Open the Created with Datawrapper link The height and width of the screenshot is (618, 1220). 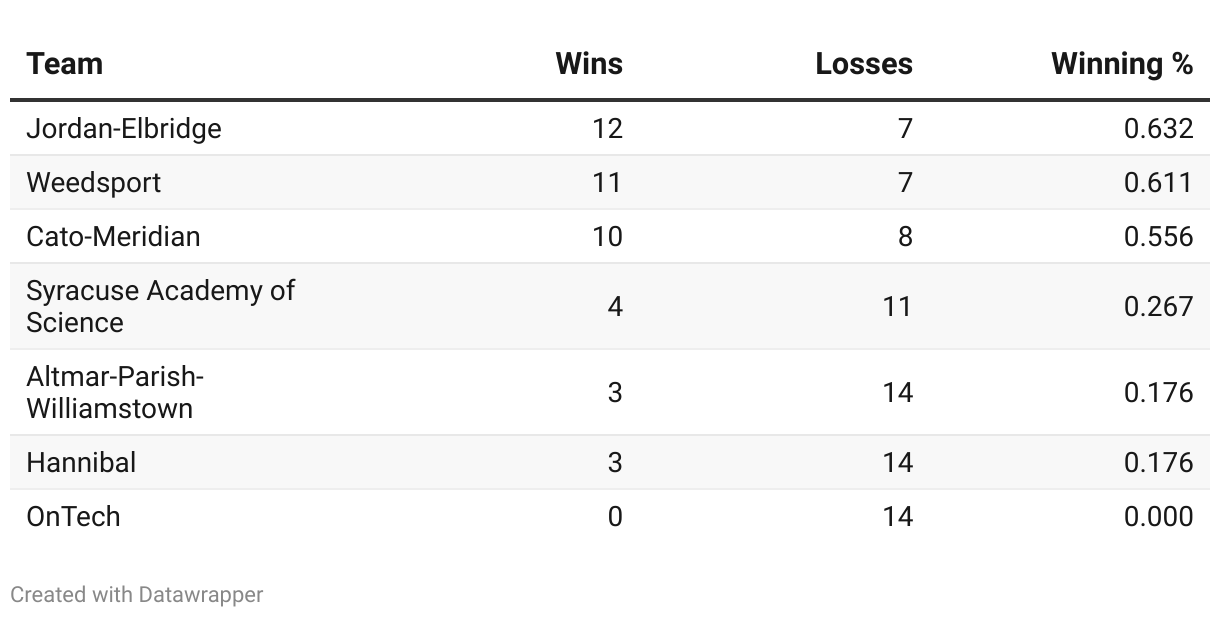point(137,595)
